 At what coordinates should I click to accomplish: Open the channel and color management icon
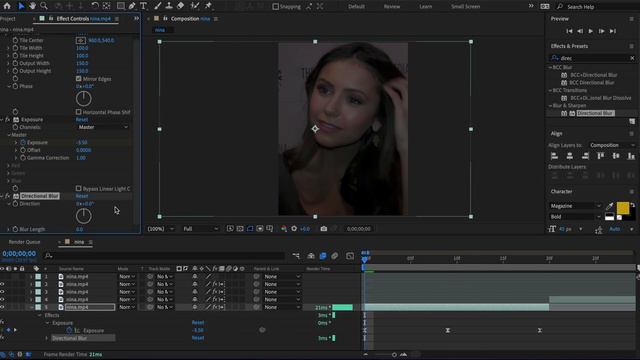pyautogui.click(x=284, y=229)
